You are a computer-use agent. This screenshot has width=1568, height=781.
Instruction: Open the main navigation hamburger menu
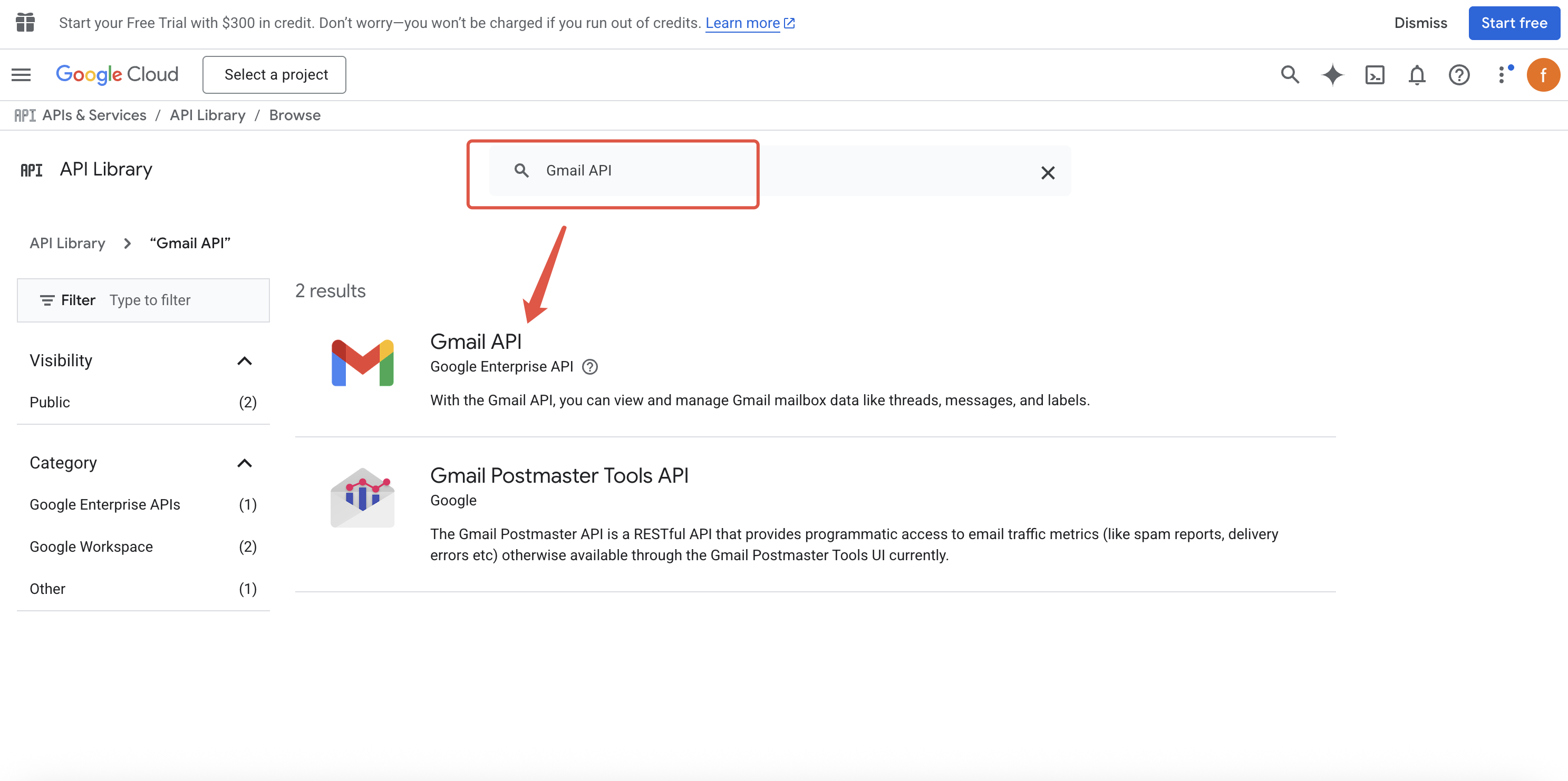pos(21,75)
